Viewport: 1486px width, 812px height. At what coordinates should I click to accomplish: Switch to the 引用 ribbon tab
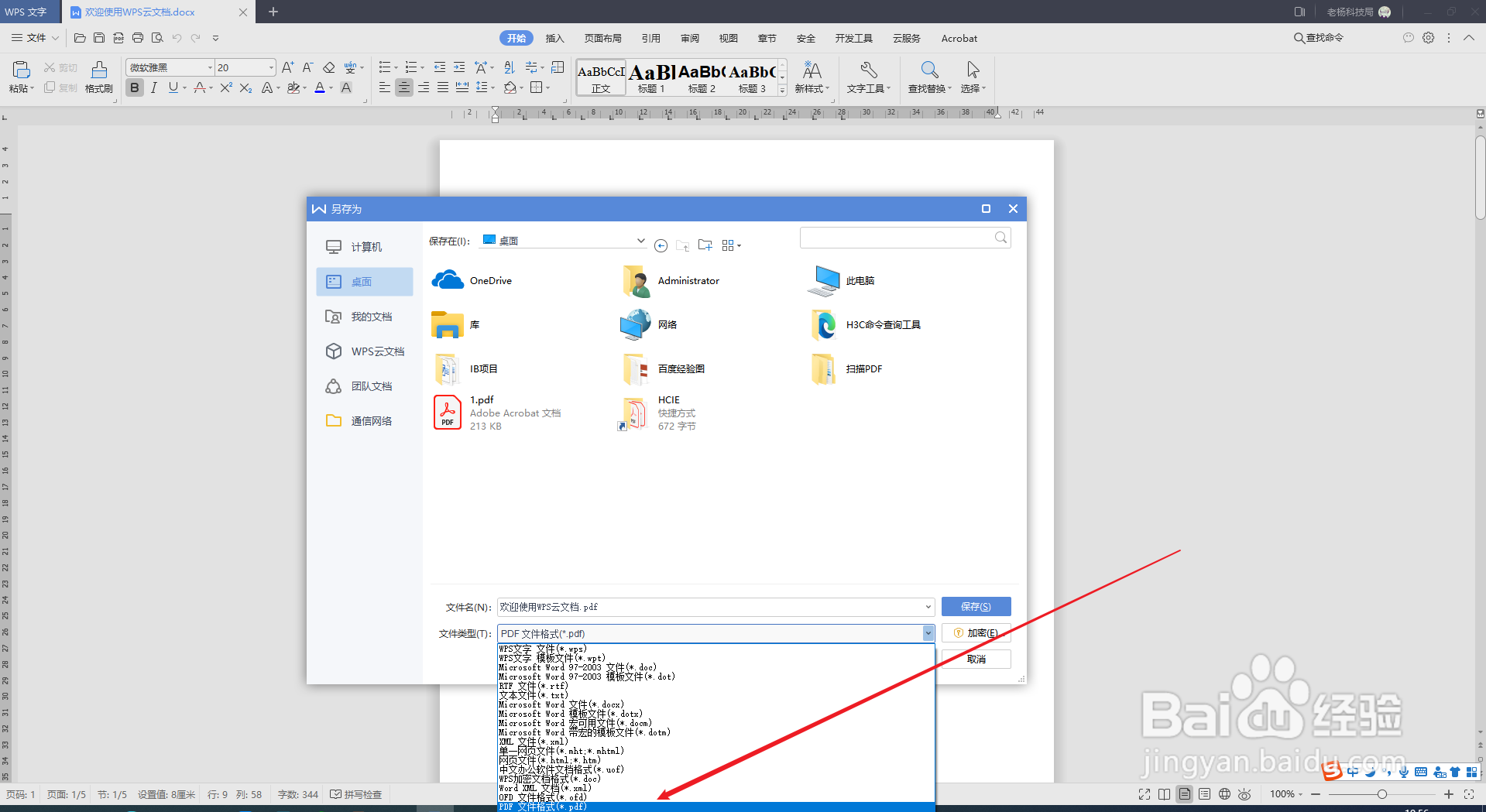(x=650, y=38)
